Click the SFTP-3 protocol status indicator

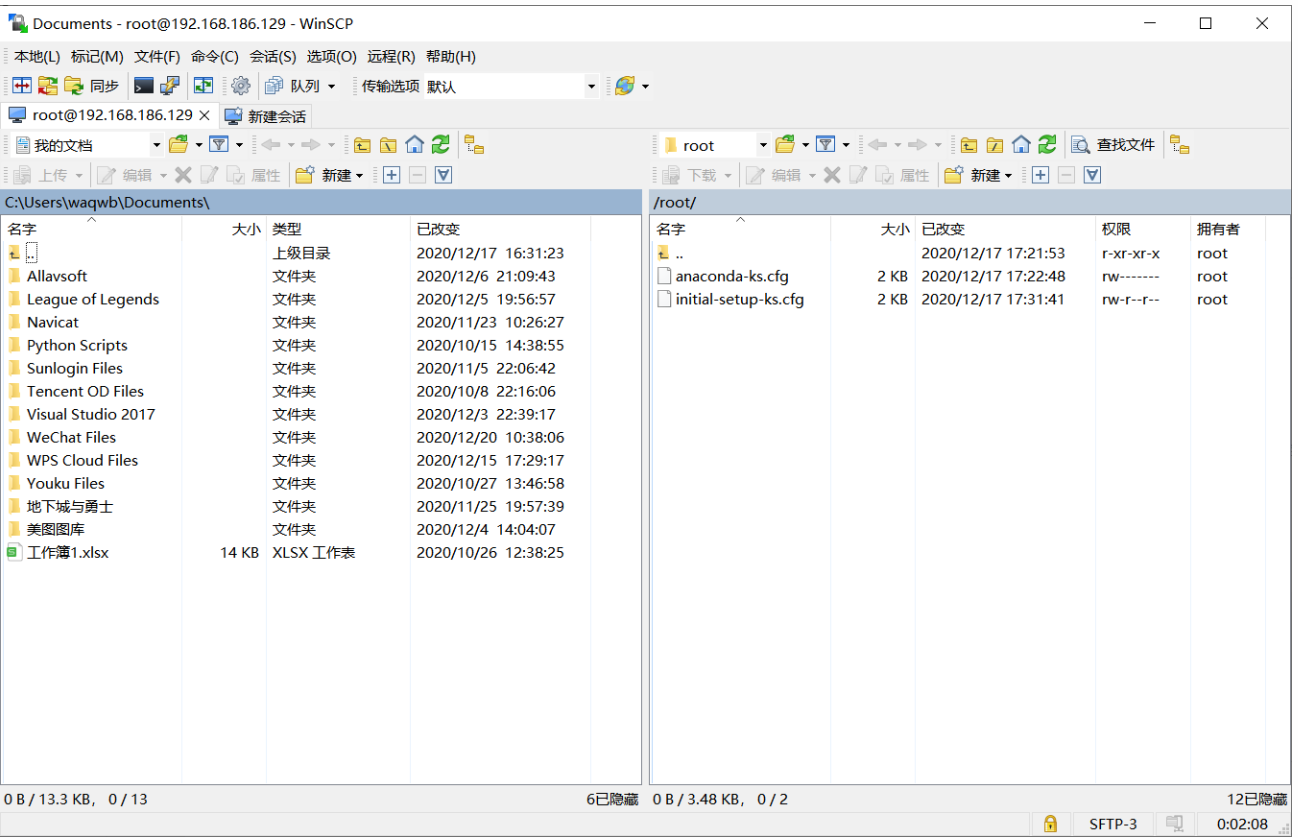tap(1113, 824)
